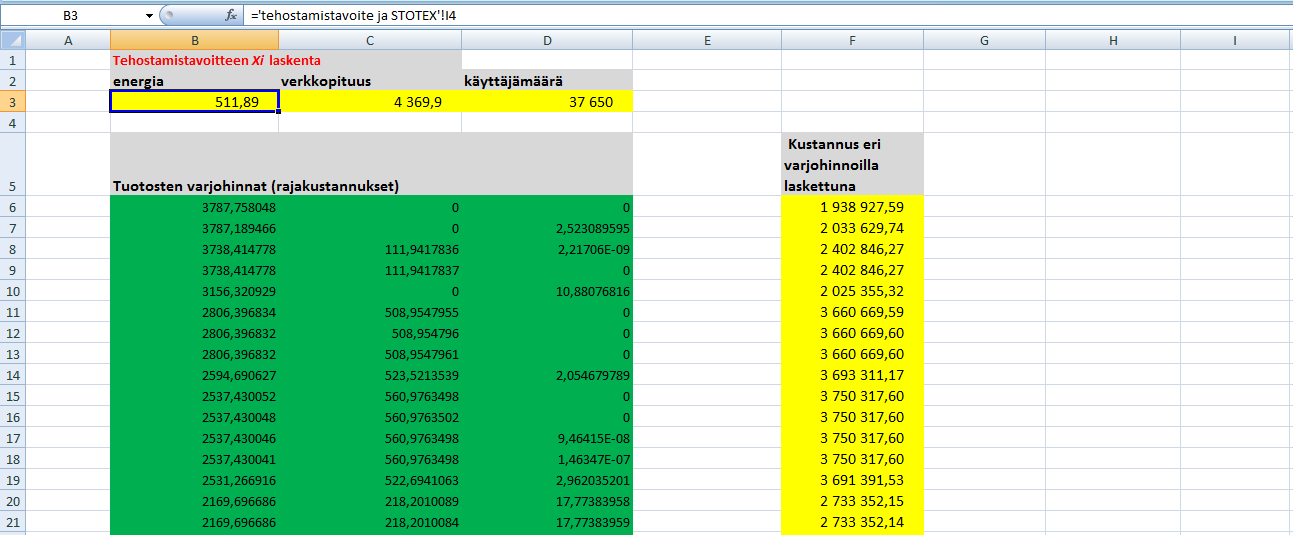Select cost cell 1 938 927,59

coord(852,207)
